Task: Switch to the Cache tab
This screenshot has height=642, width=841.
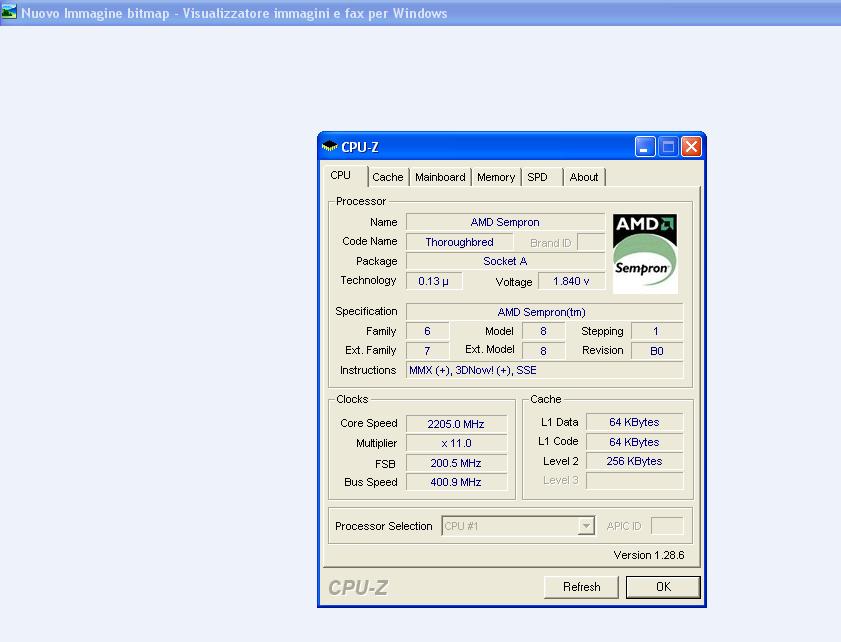Action: (388, 177)
